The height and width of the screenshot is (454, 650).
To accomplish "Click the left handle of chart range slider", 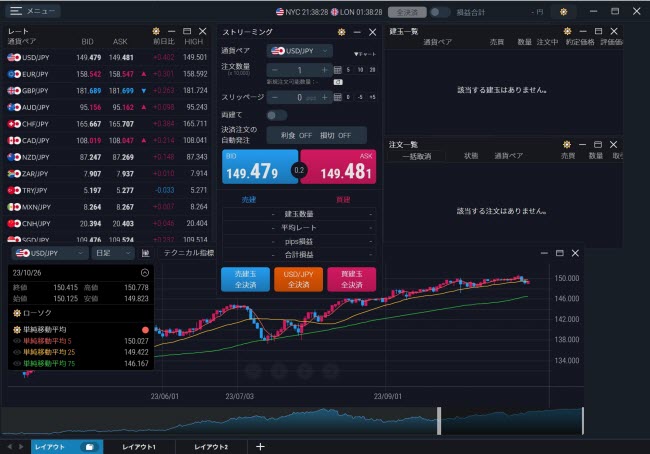I will [x=439, y=421].
